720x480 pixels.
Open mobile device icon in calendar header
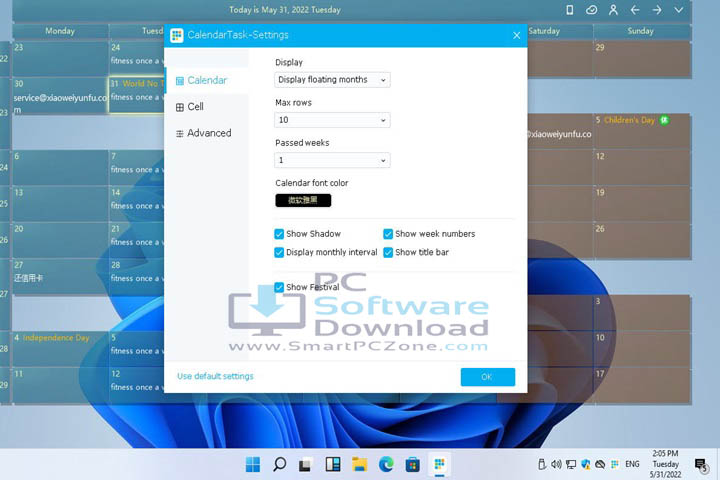[569, 10]
